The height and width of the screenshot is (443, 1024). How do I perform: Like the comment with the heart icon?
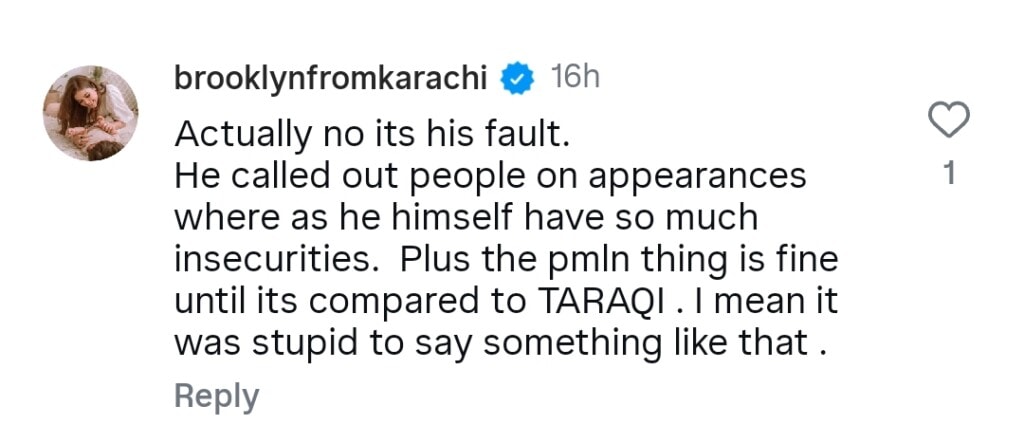click(x=948, y=121)
